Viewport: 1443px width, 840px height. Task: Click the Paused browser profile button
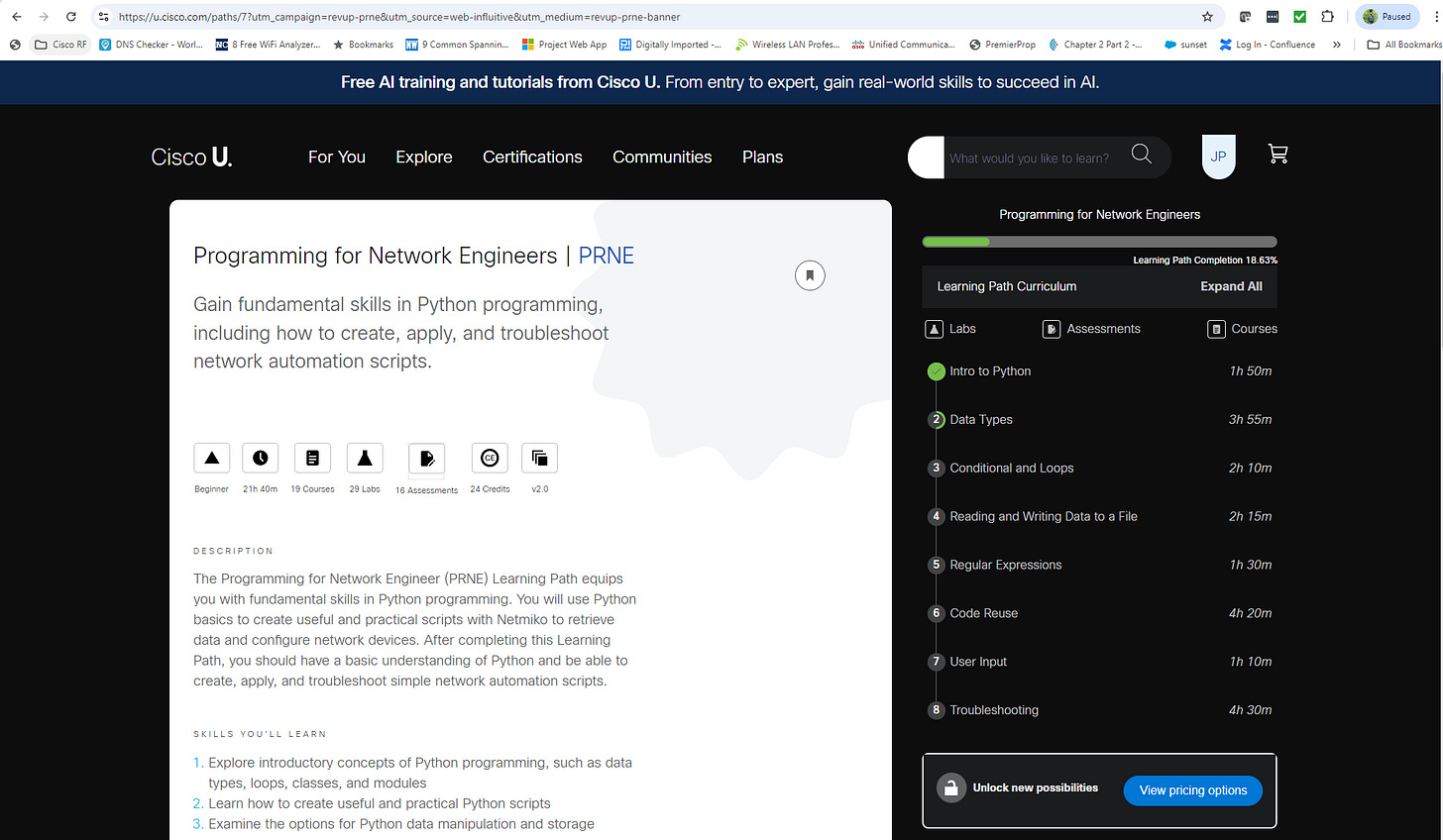tap(1387, 17)
